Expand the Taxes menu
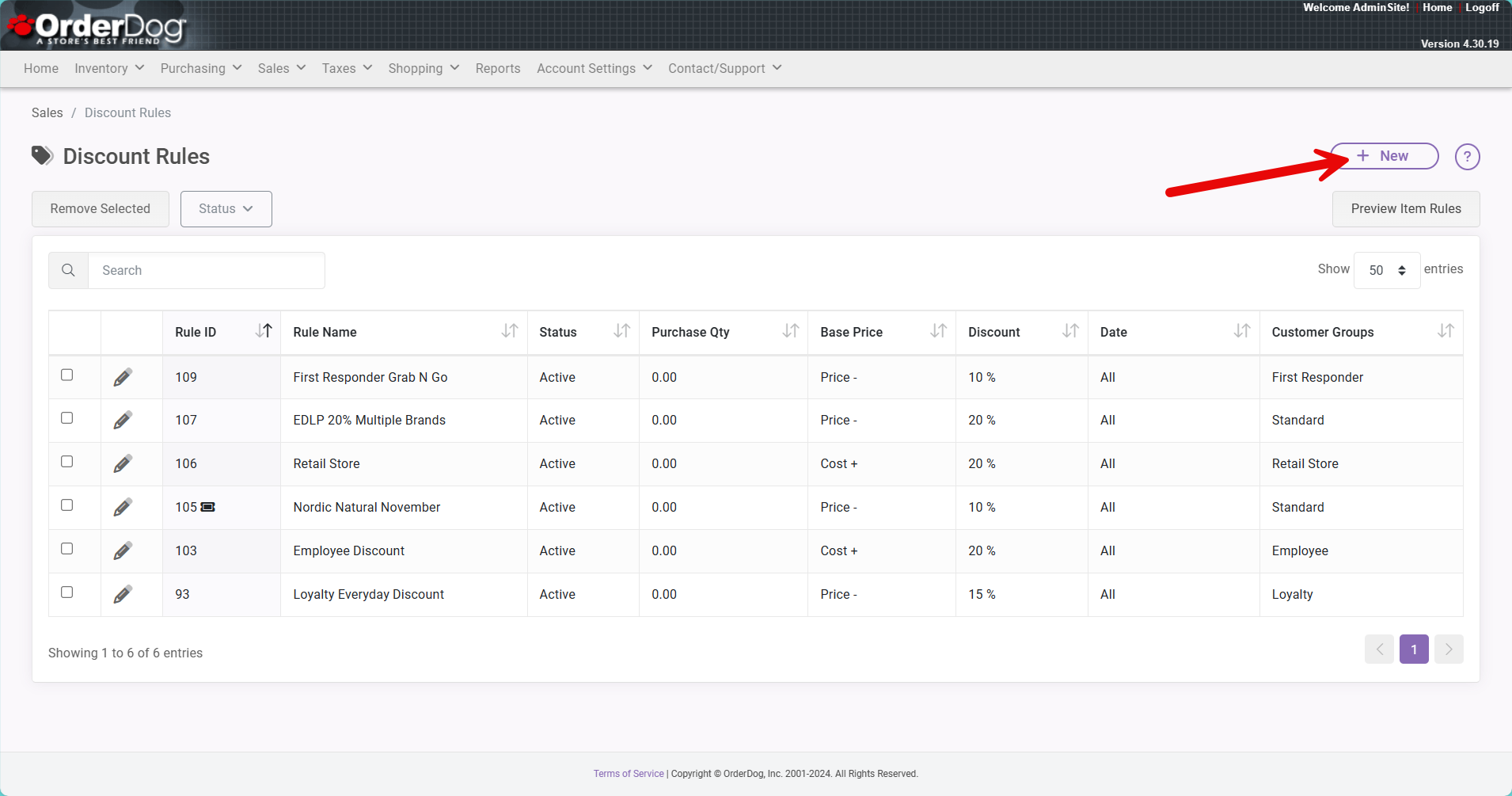The image size is (1512, 796). point(347,68)
